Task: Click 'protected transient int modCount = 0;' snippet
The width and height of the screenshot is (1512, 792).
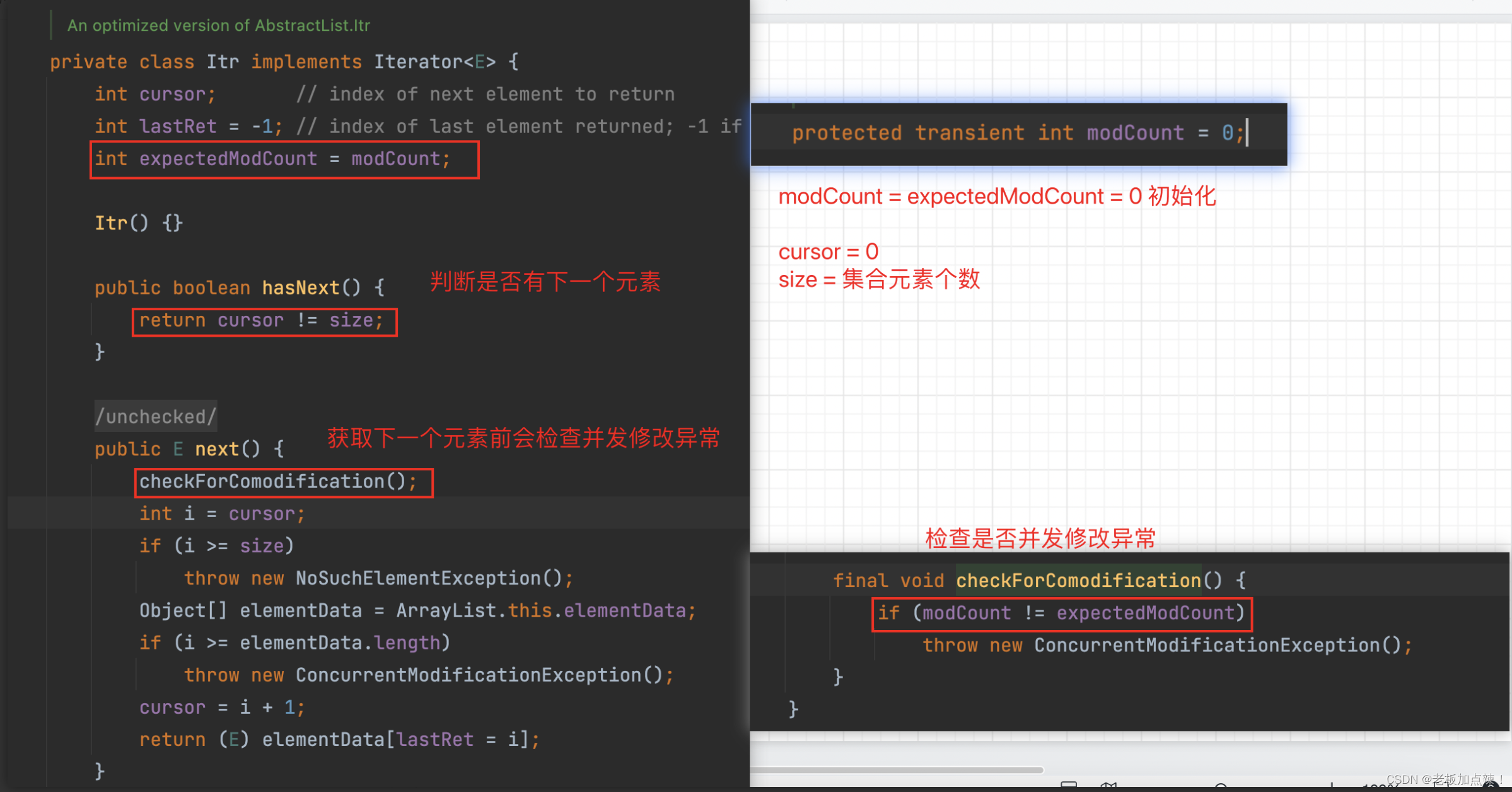Action: (x=1019, y=133)
